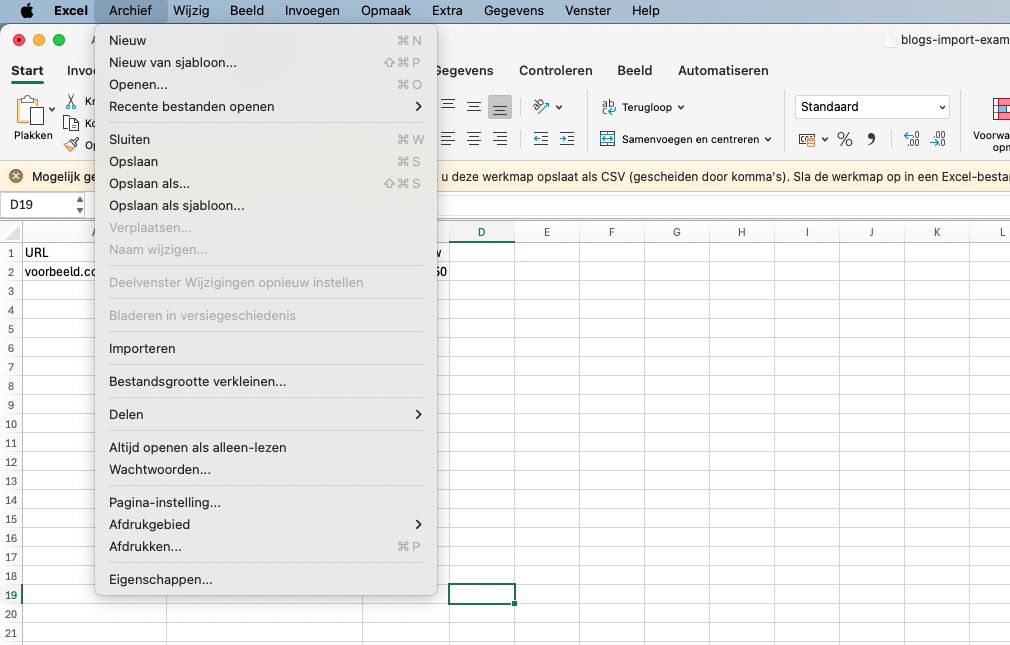Switch to the Controleren ribbon tab
The height and width of the screenshot is (645, 1010).
556,71
